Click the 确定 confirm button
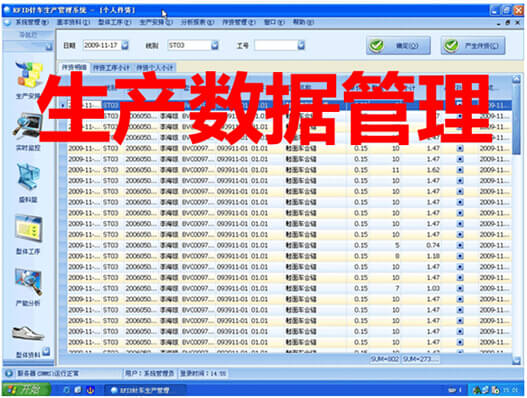527x398 pixels. tap(398, 45)
